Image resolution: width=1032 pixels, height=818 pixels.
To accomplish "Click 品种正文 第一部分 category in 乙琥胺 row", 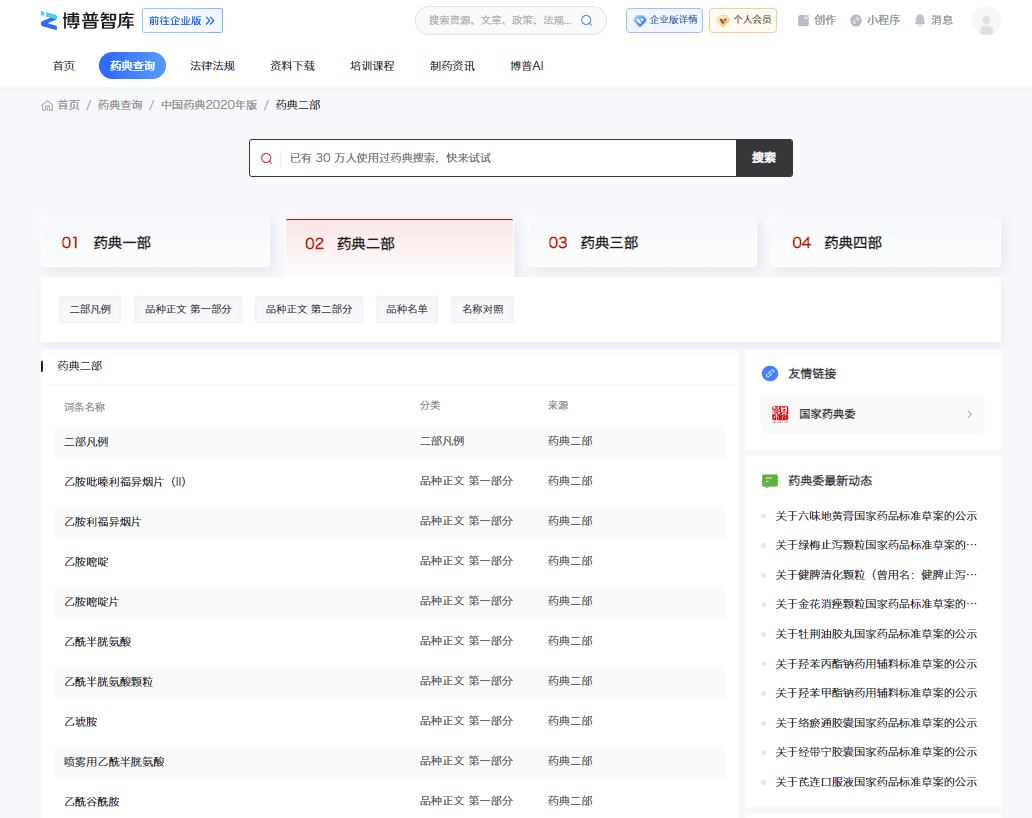I will [466, 721].
